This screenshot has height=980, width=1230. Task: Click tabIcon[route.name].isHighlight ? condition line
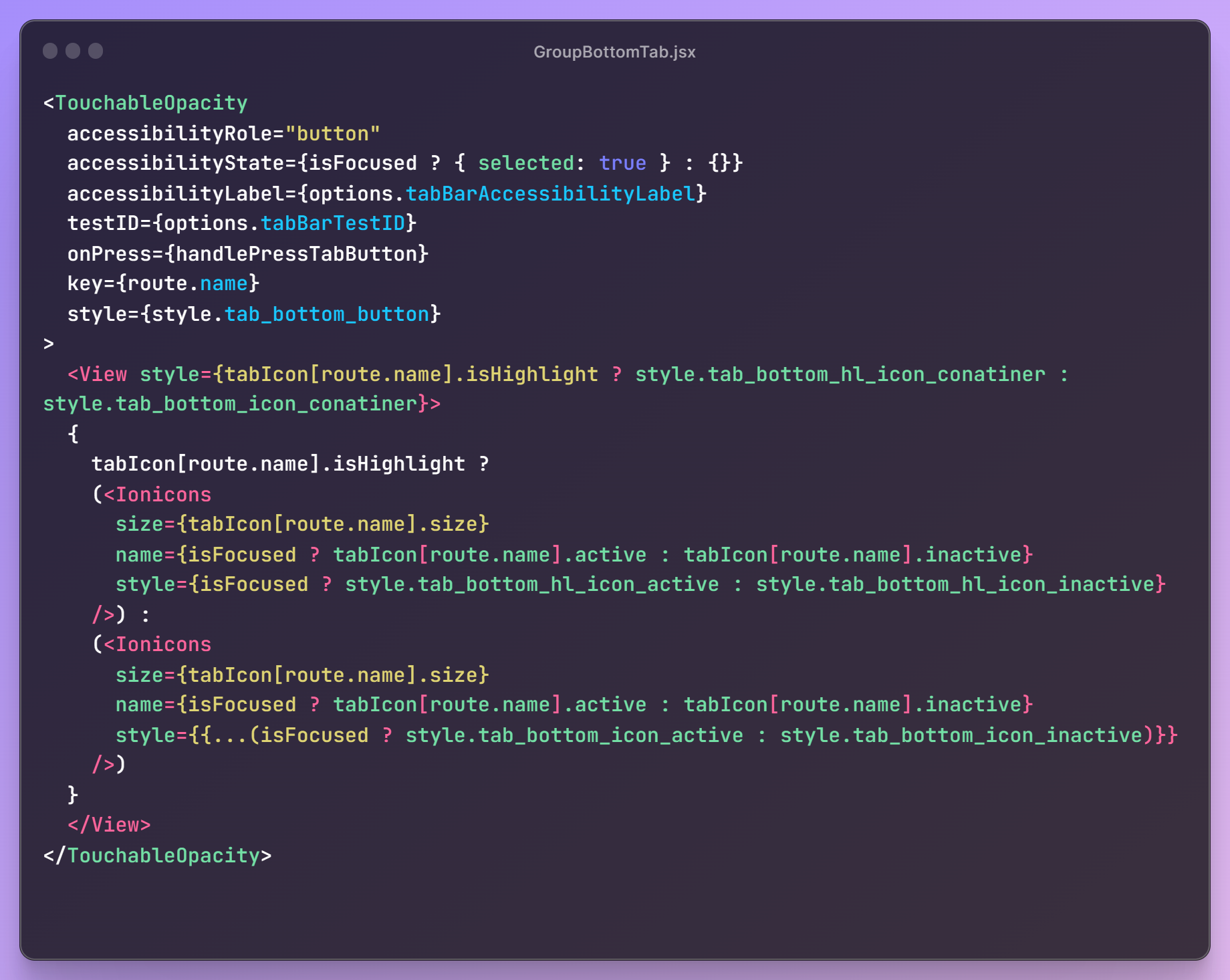click(x=290, y=464)
